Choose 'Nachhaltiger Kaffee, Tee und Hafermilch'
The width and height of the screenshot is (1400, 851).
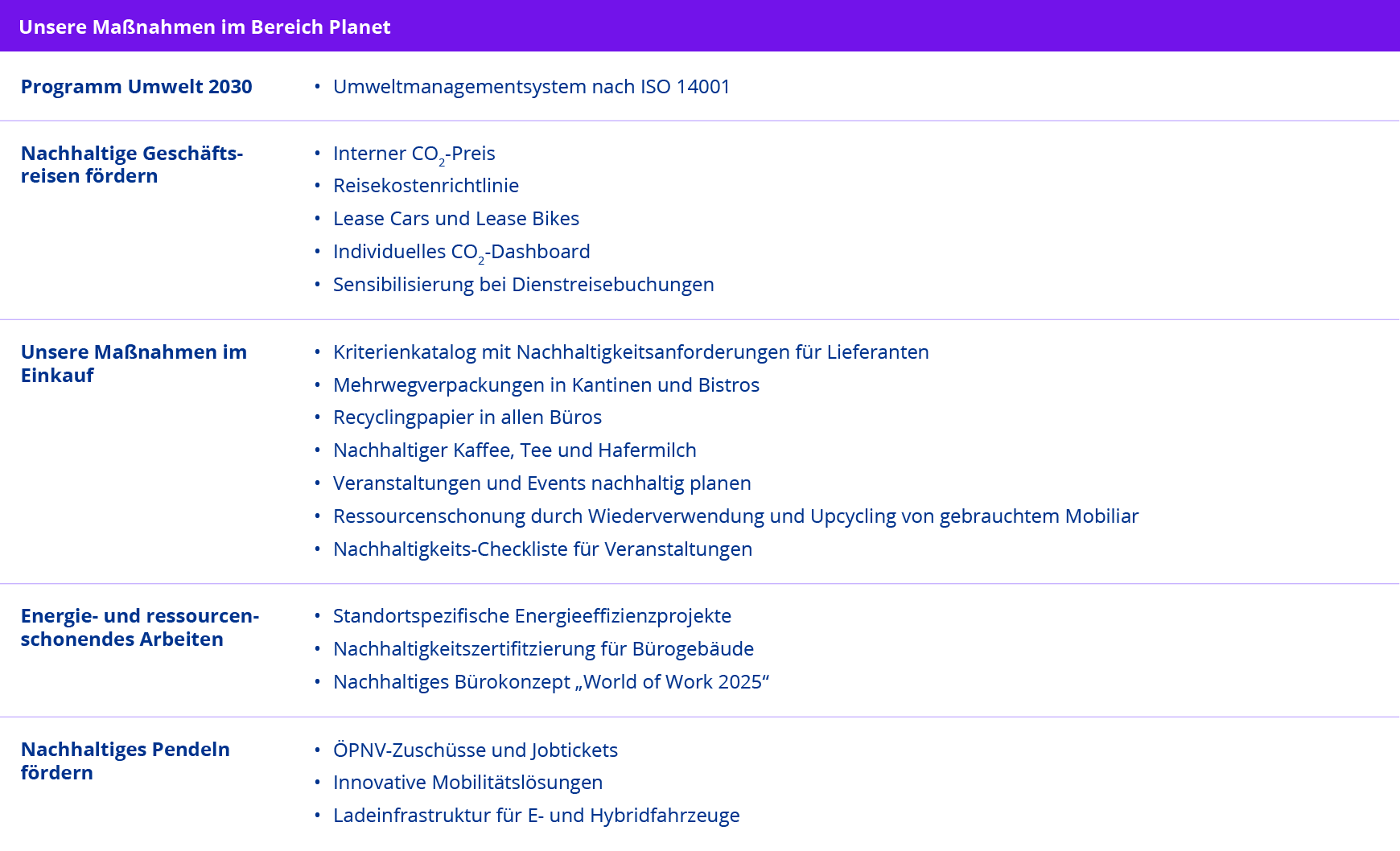coord(514,450)
